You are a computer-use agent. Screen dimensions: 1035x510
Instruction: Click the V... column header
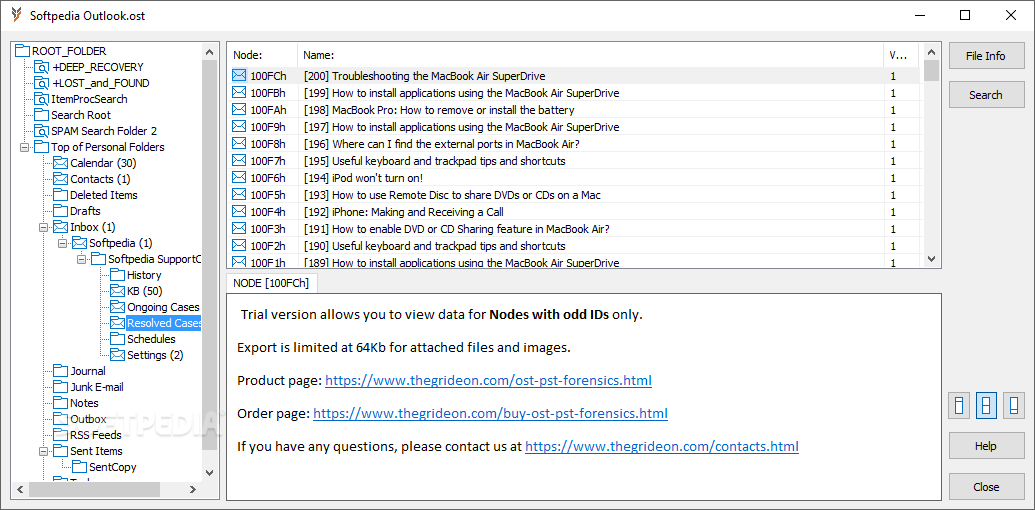[x=901, y=55]
